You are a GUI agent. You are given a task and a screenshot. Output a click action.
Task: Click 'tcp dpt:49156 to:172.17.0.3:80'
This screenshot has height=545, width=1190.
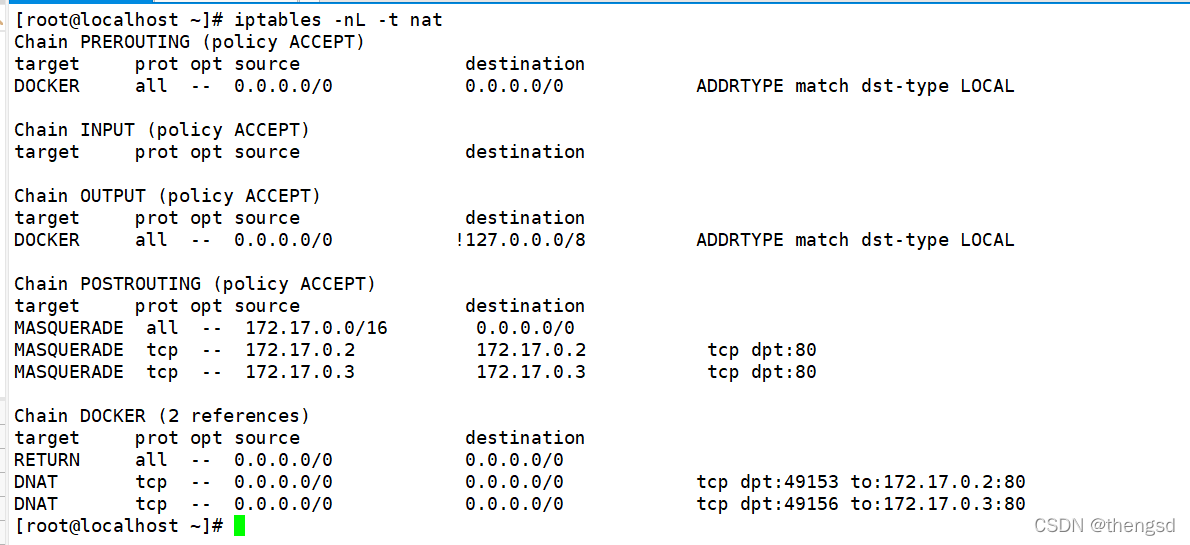pyautogui.click(x=861, y=504)
